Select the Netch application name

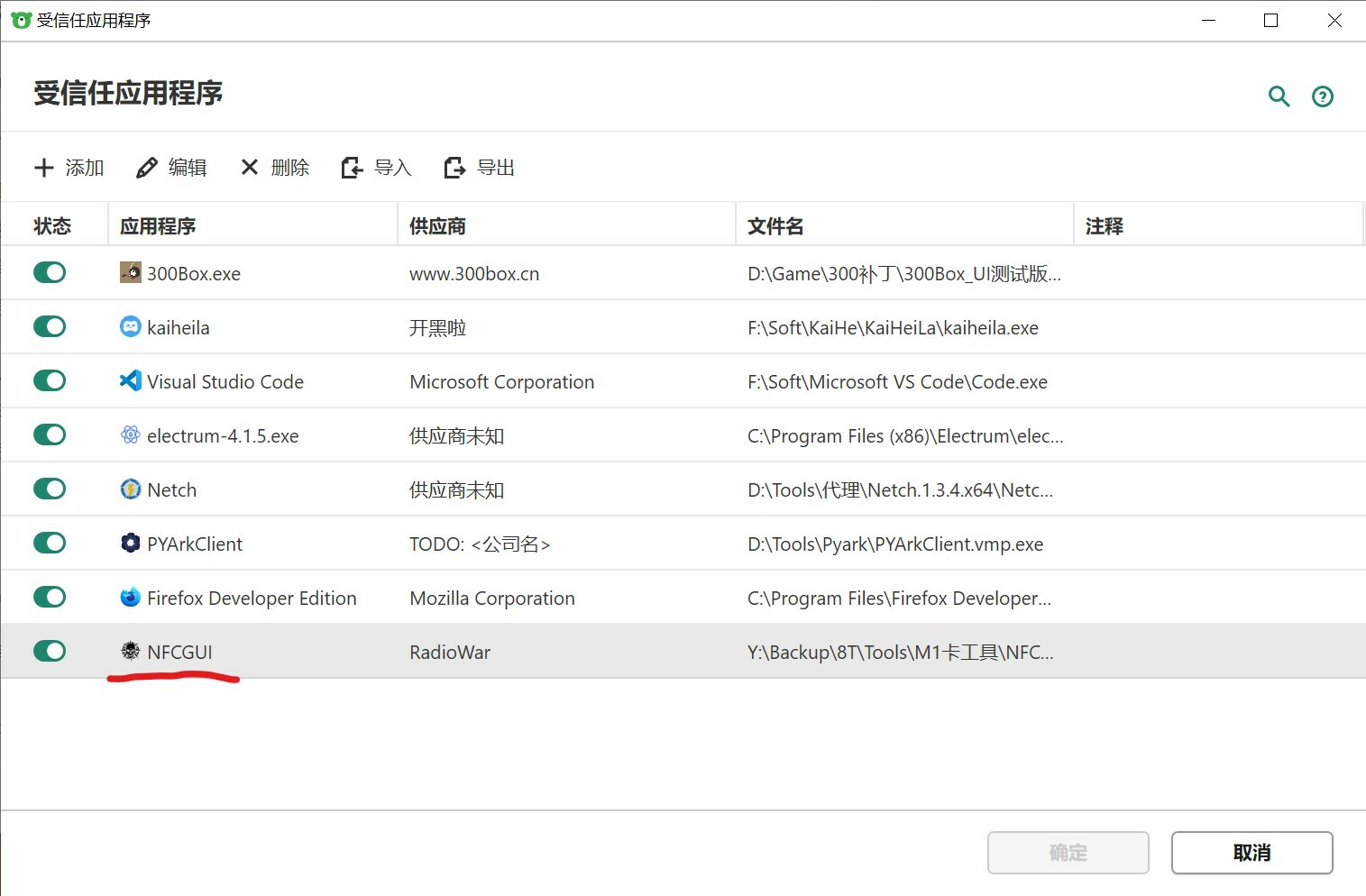[x=172, y=490]
